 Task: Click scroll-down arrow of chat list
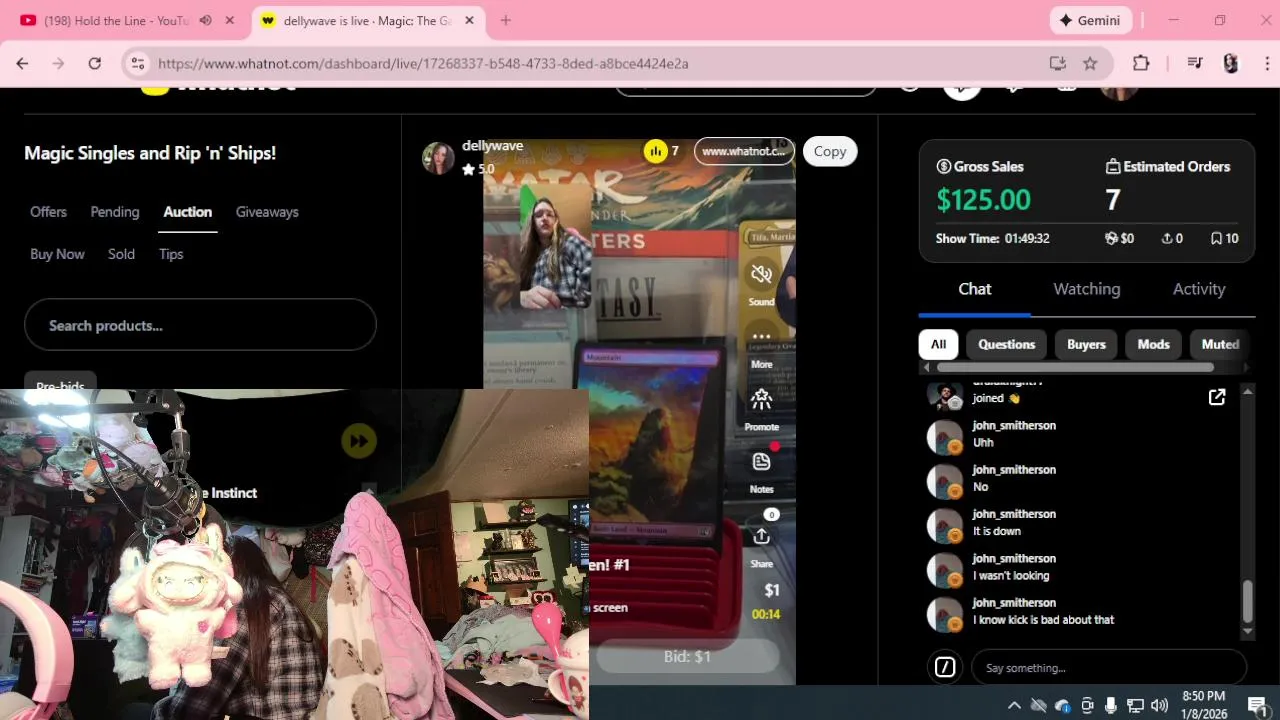coord(1247,632)
